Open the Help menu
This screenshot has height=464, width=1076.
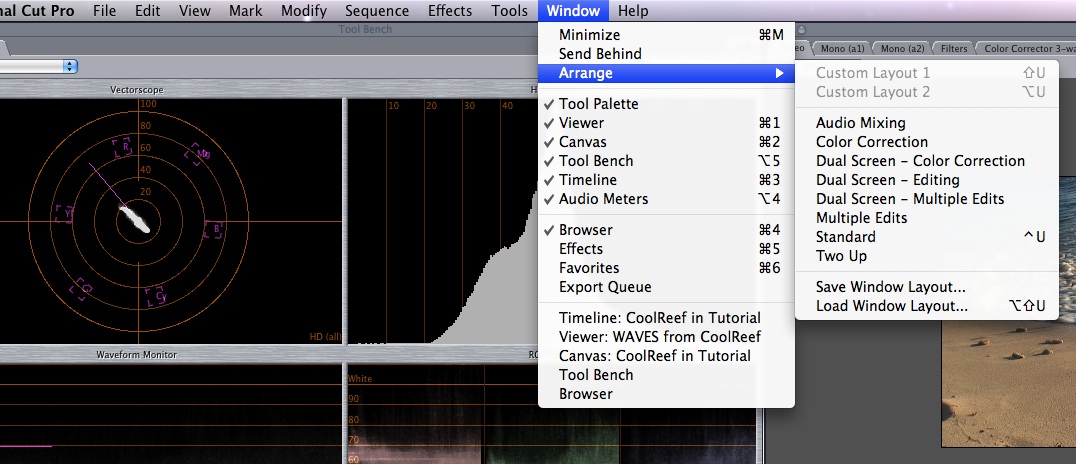point(633,11)
